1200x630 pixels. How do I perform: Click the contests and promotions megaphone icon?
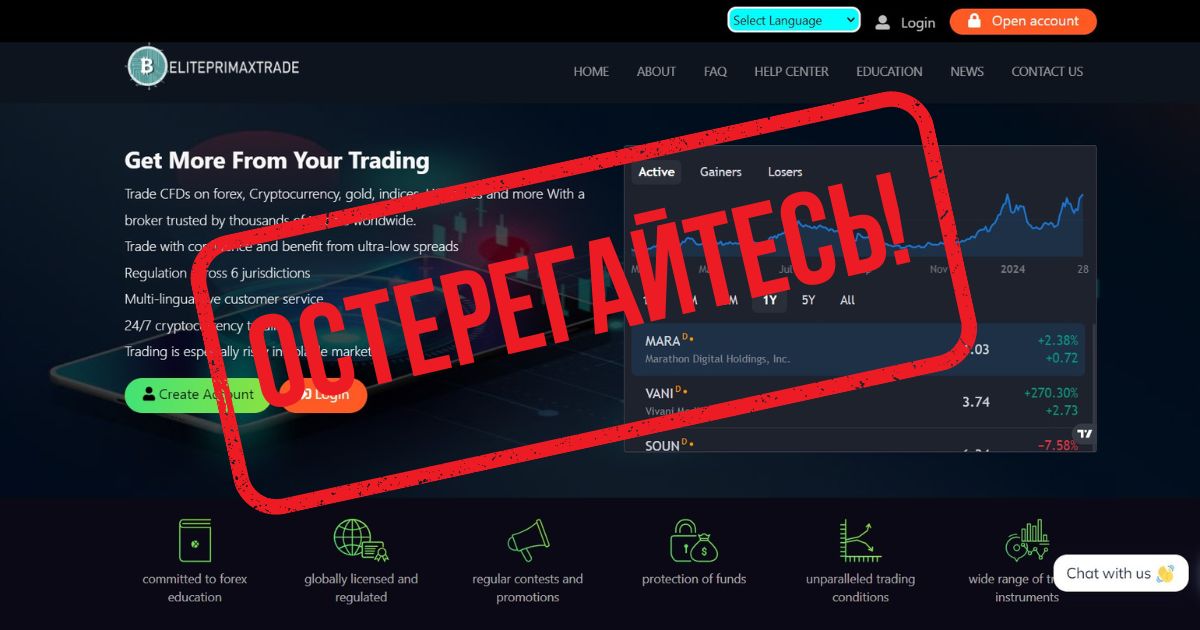(x=528, y=540)
